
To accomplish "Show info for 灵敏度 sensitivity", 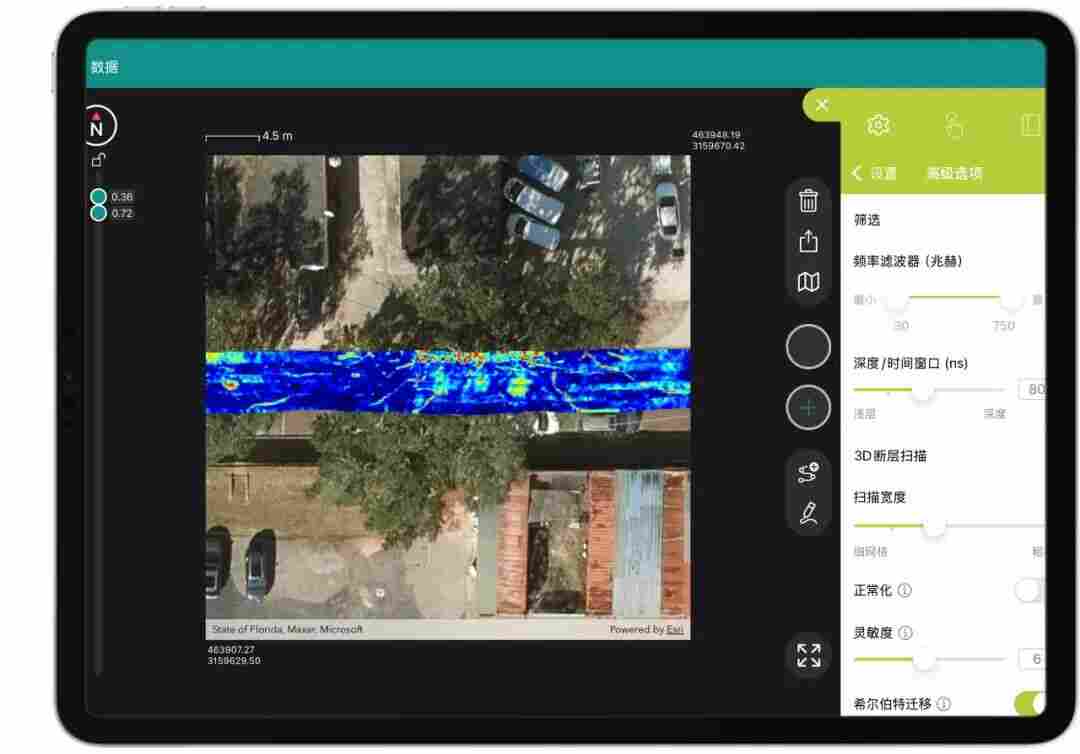I will click(x=905, y=633).
